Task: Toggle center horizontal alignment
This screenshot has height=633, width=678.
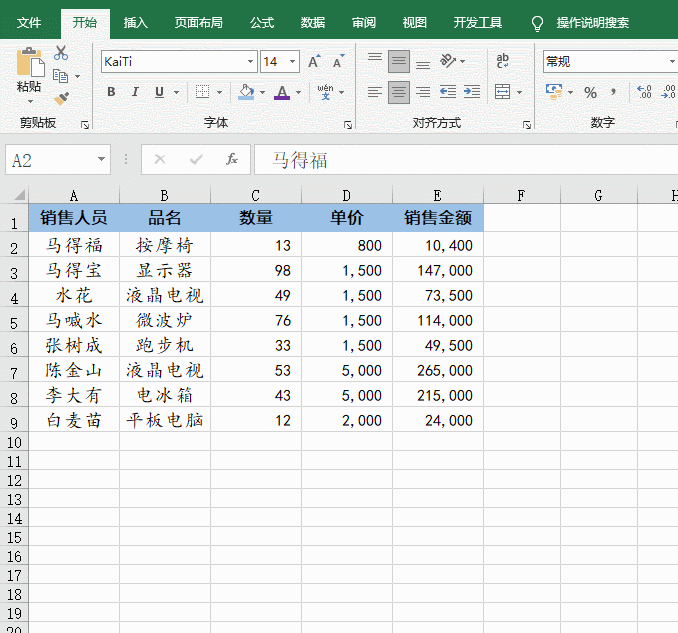Action: pos(399,92)
